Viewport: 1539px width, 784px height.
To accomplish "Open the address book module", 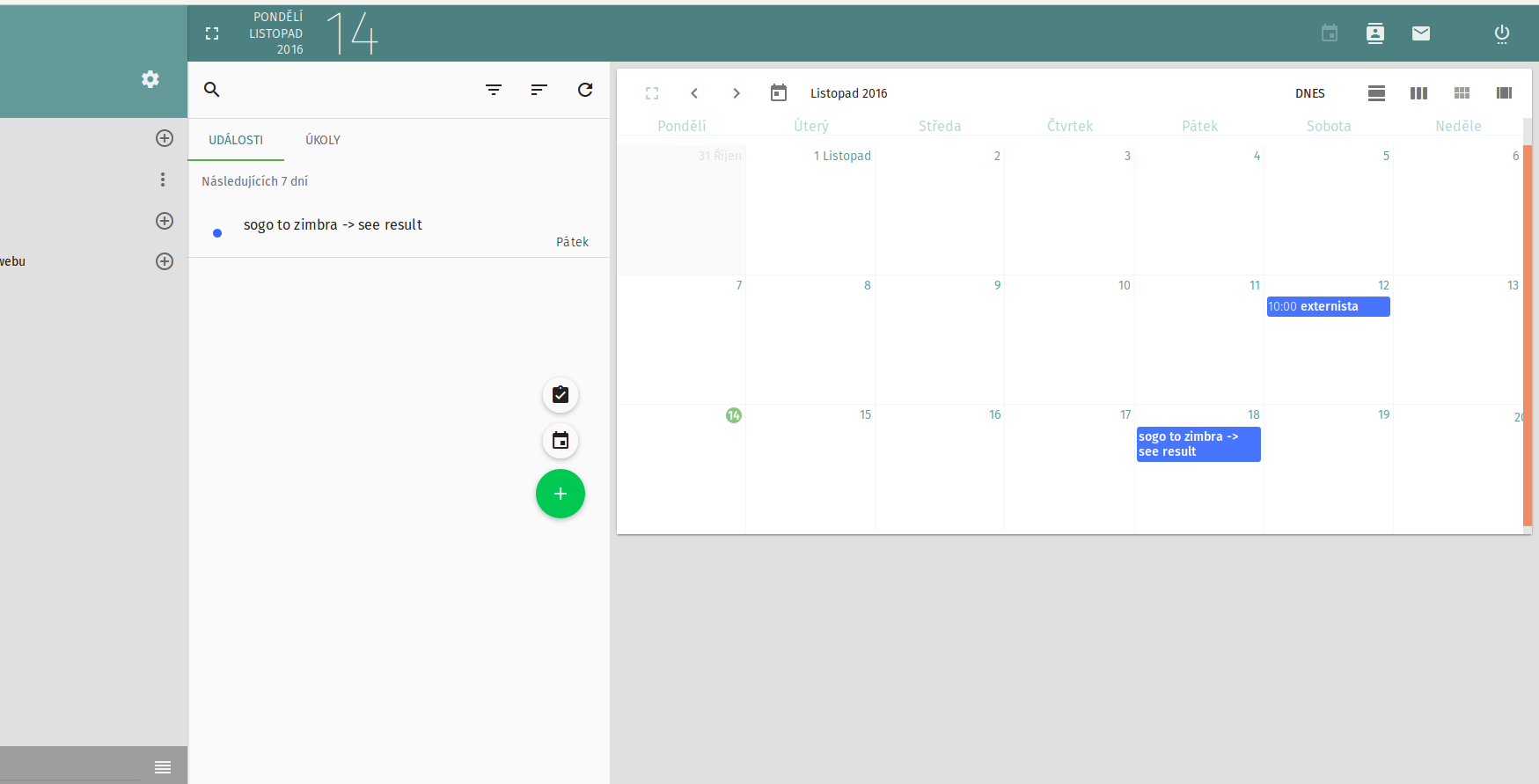I will point(1374,33).
